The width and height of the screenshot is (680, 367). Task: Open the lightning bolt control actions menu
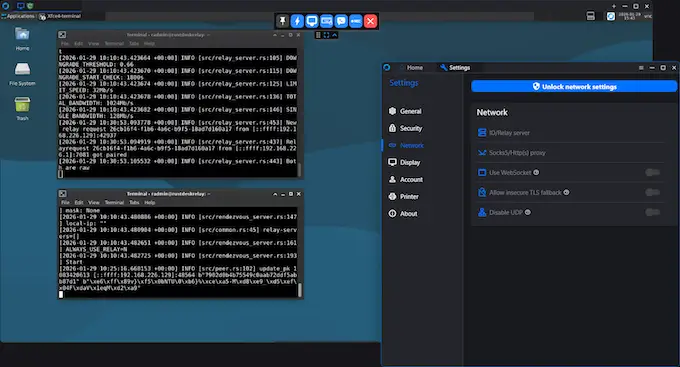[x=297, y=21]
